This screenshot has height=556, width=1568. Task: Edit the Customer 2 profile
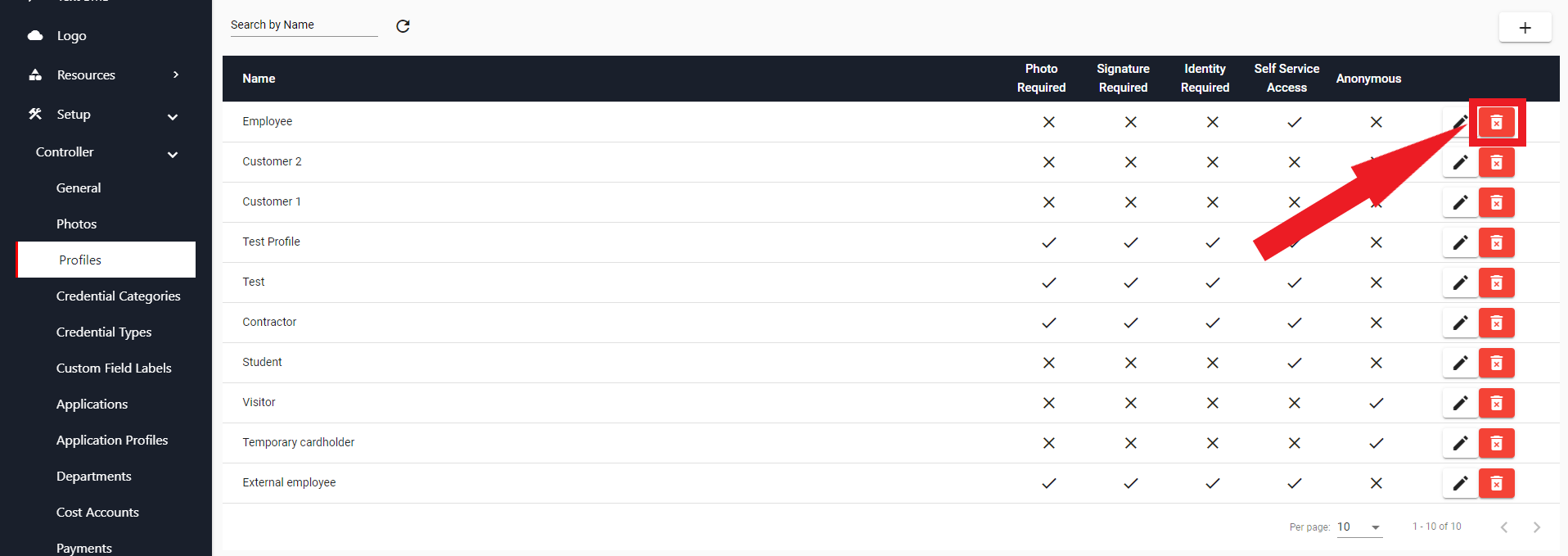(x=1460, y=162)
